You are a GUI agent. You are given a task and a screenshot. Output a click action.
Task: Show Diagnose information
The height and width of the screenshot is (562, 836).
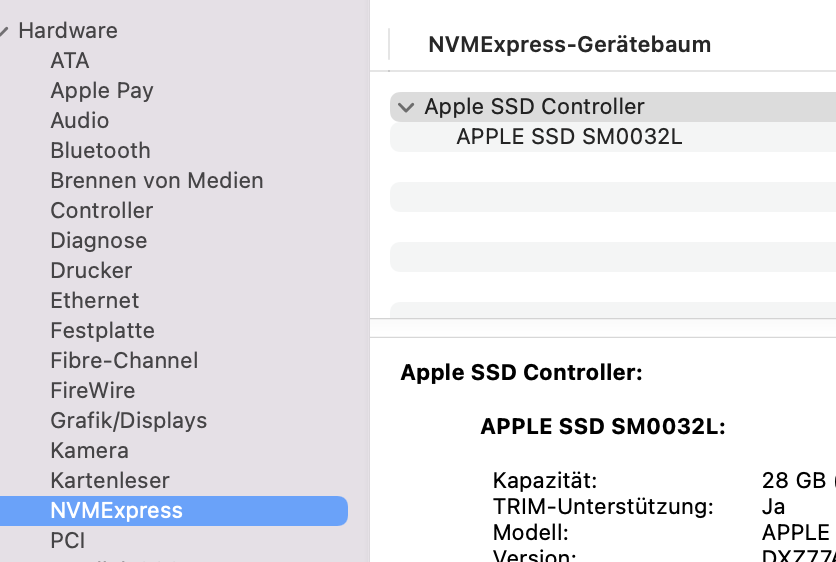click(99, 241)
